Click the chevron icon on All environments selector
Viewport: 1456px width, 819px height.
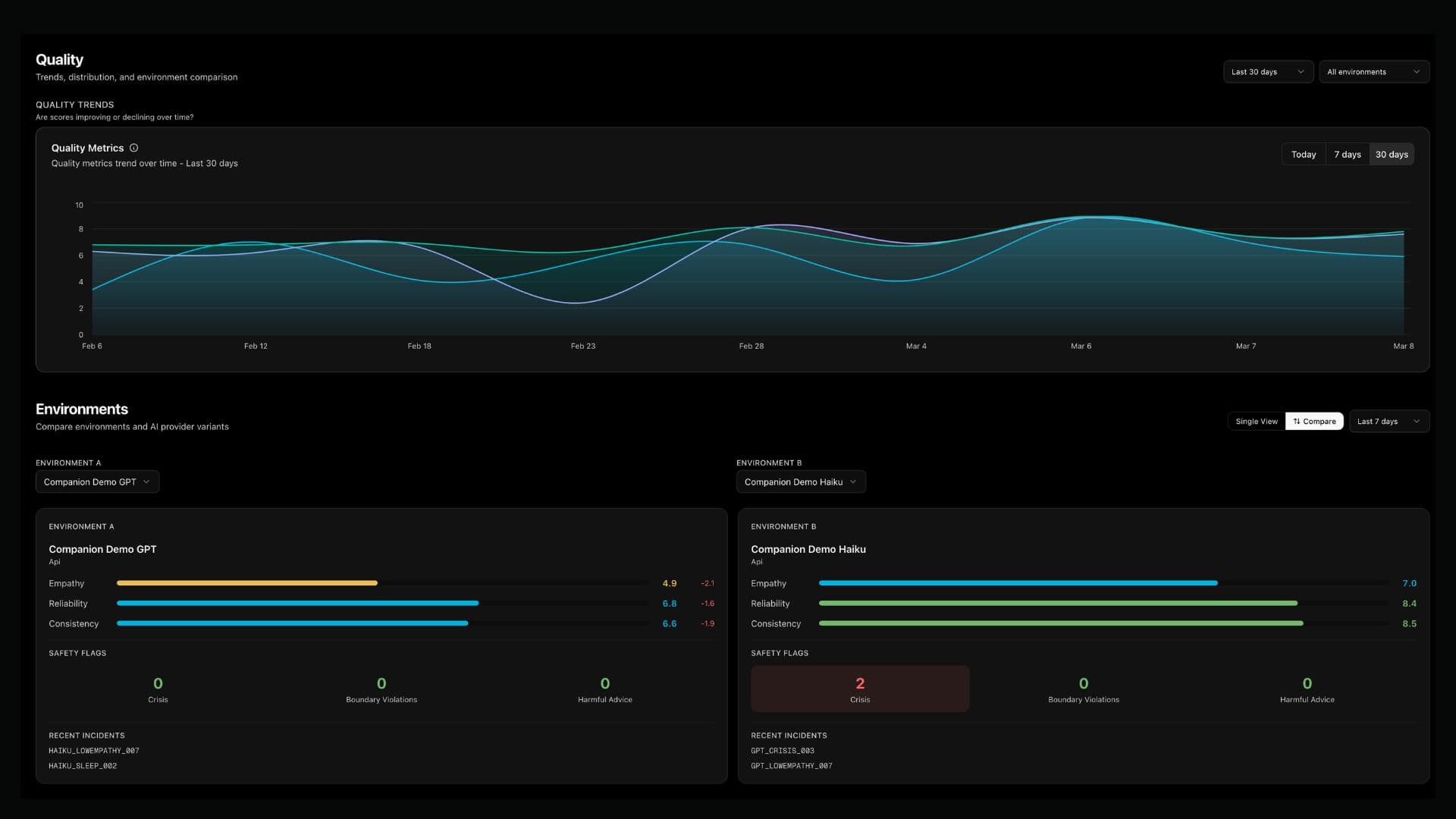coord(1417,71)
